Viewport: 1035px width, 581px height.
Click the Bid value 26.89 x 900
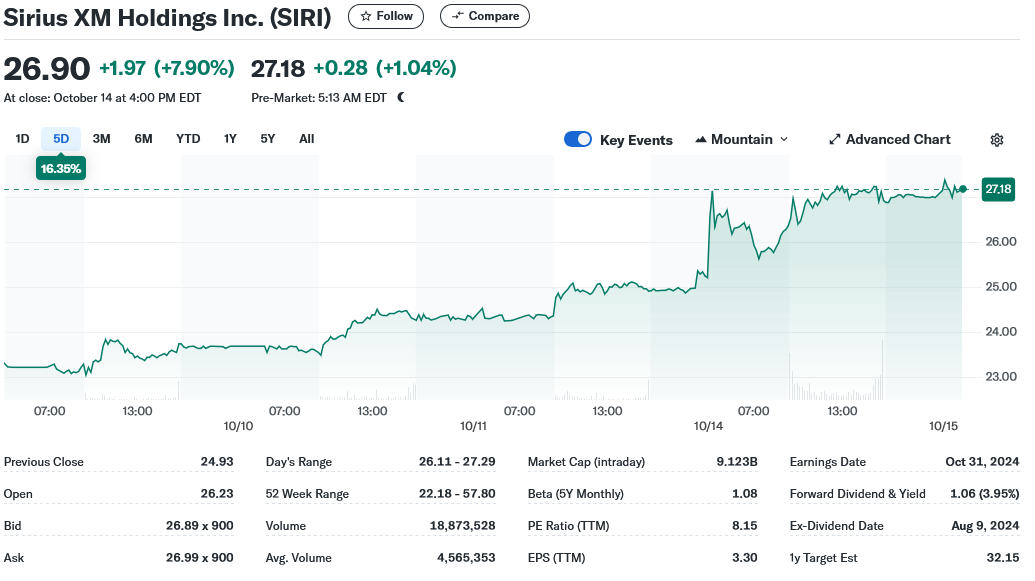click(199, 526)
